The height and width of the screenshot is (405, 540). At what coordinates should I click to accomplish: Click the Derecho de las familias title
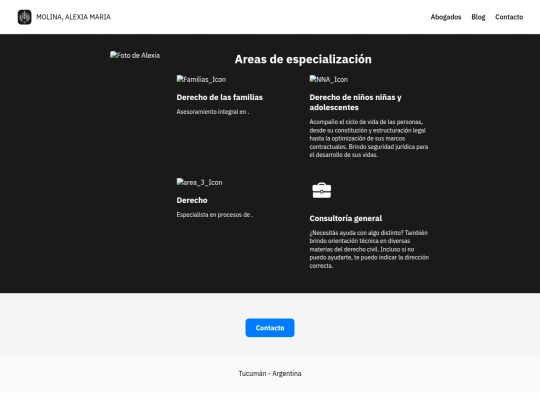click(220, 97)
